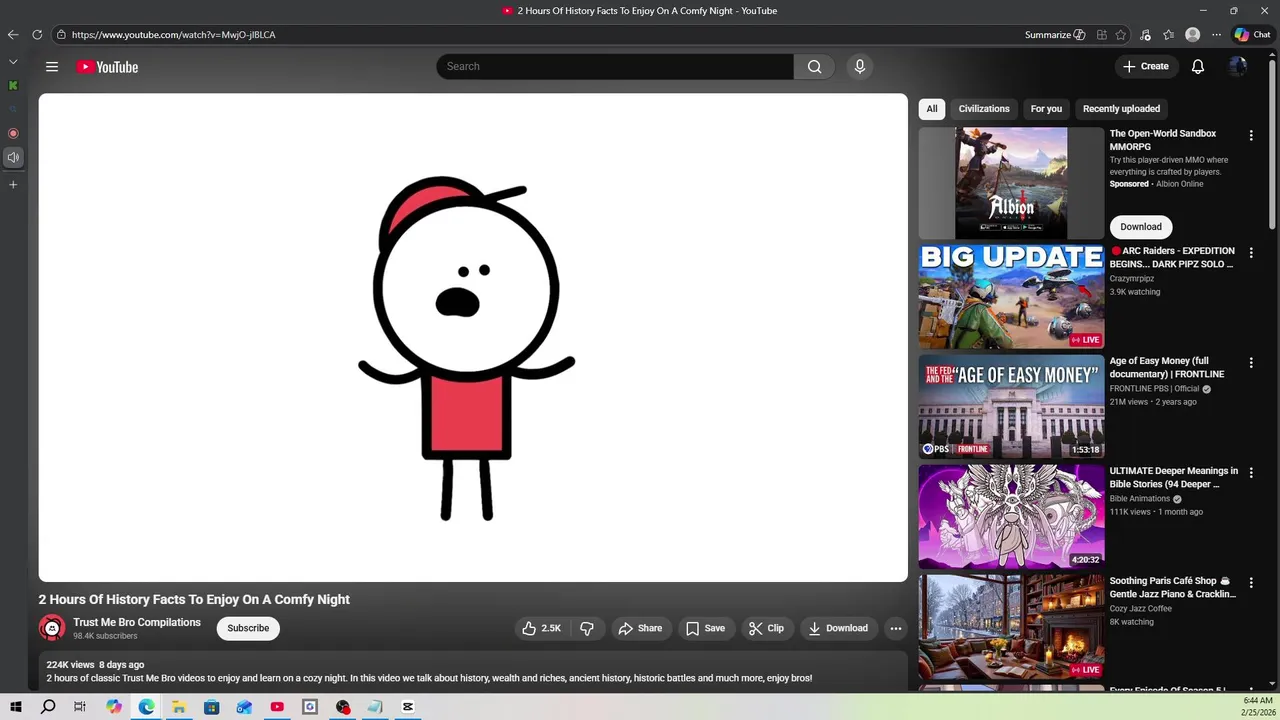Image resolution: width=1280 pixels, height=720 pixels.
Task: Open Copilot Chat button
Action: pos(1252,35)
